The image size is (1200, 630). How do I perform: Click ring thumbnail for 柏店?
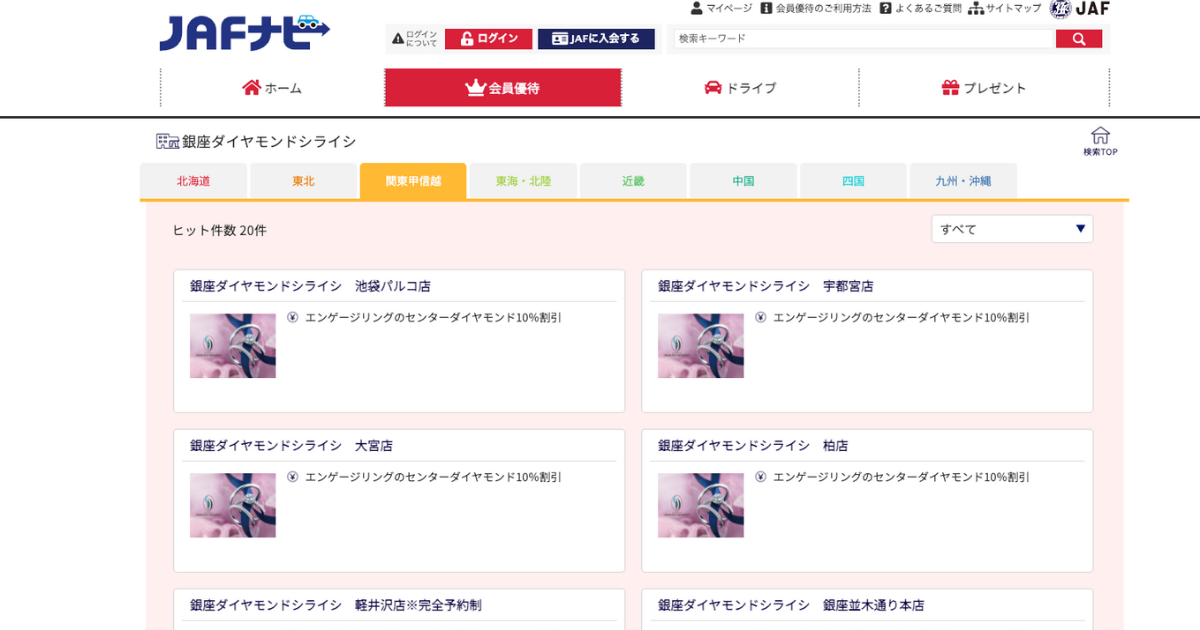coord(701,506)
